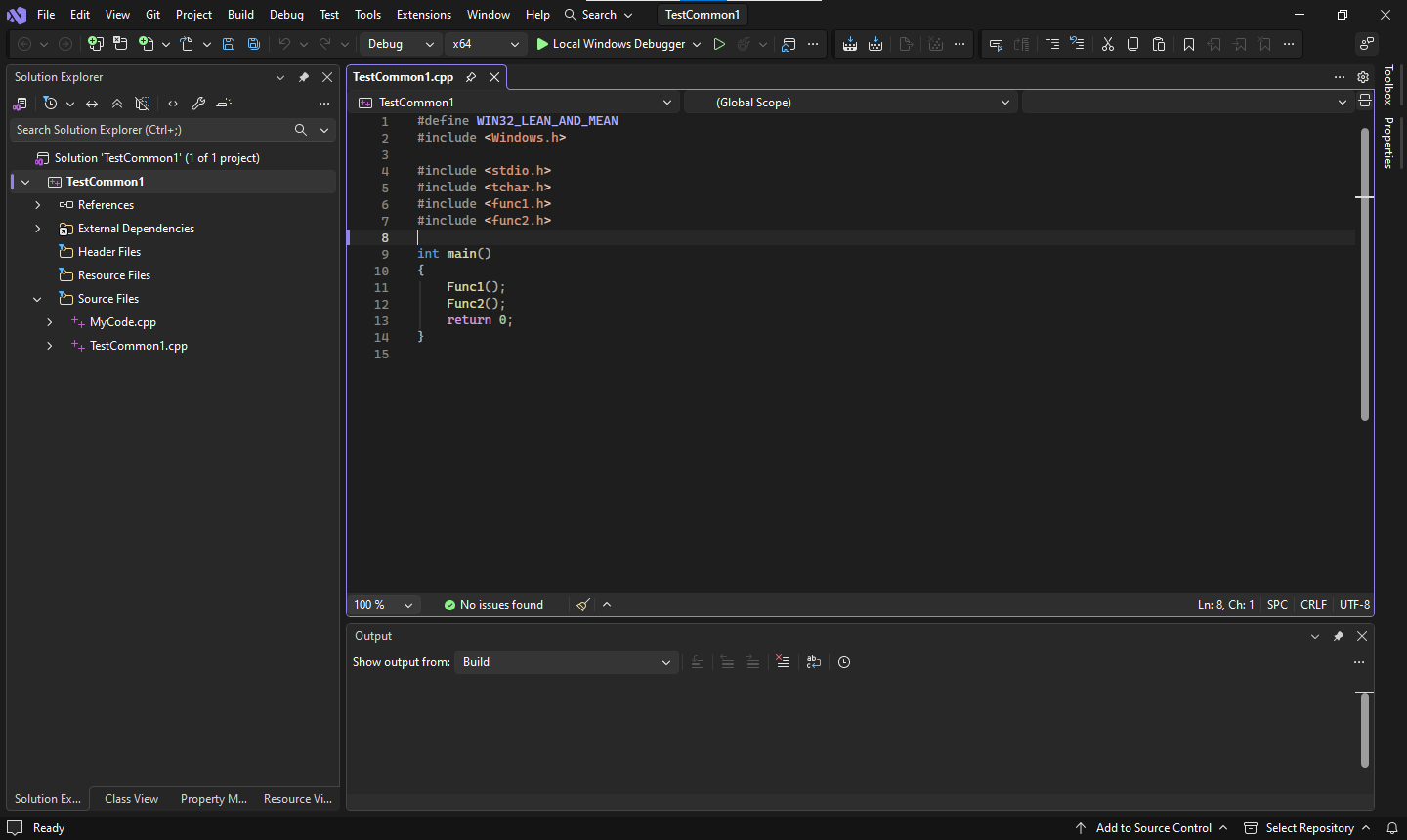
Task: Click the Copy icon in toolbar
Action: [x=1133, y=44]
